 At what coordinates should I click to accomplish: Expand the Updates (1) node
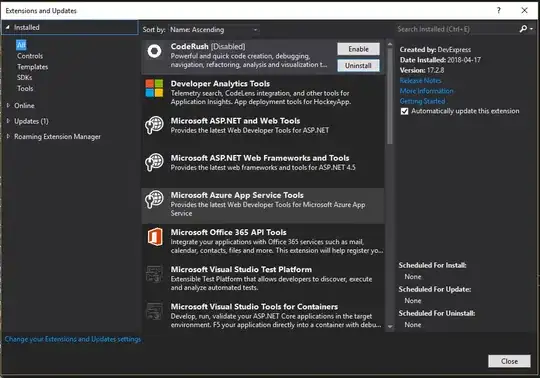coord(8,121)
